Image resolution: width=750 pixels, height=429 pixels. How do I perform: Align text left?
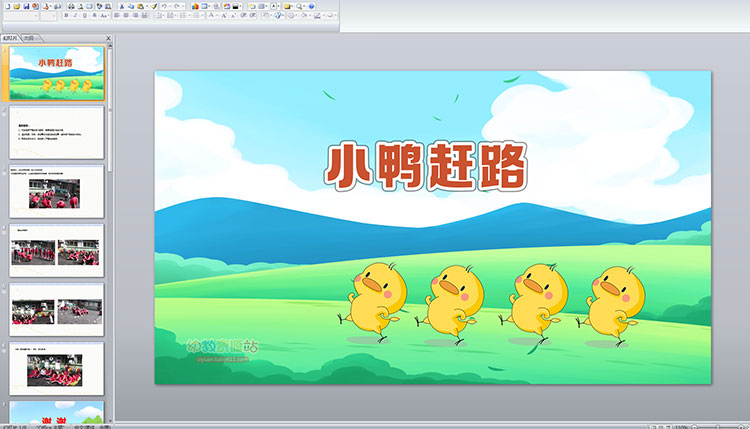116,16
